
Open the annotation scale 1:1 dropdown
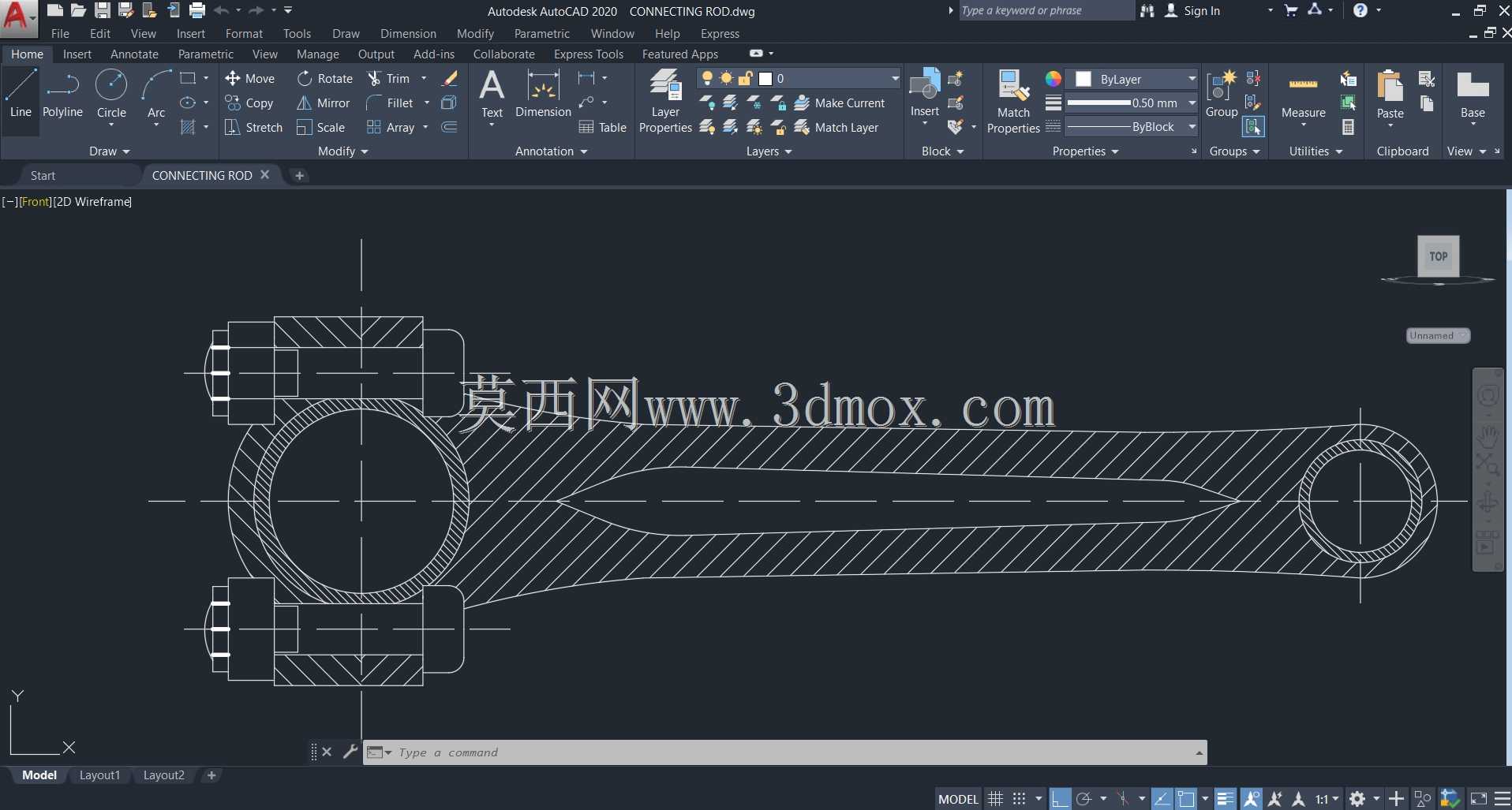pyautogui.click(x=1327, y=799)
